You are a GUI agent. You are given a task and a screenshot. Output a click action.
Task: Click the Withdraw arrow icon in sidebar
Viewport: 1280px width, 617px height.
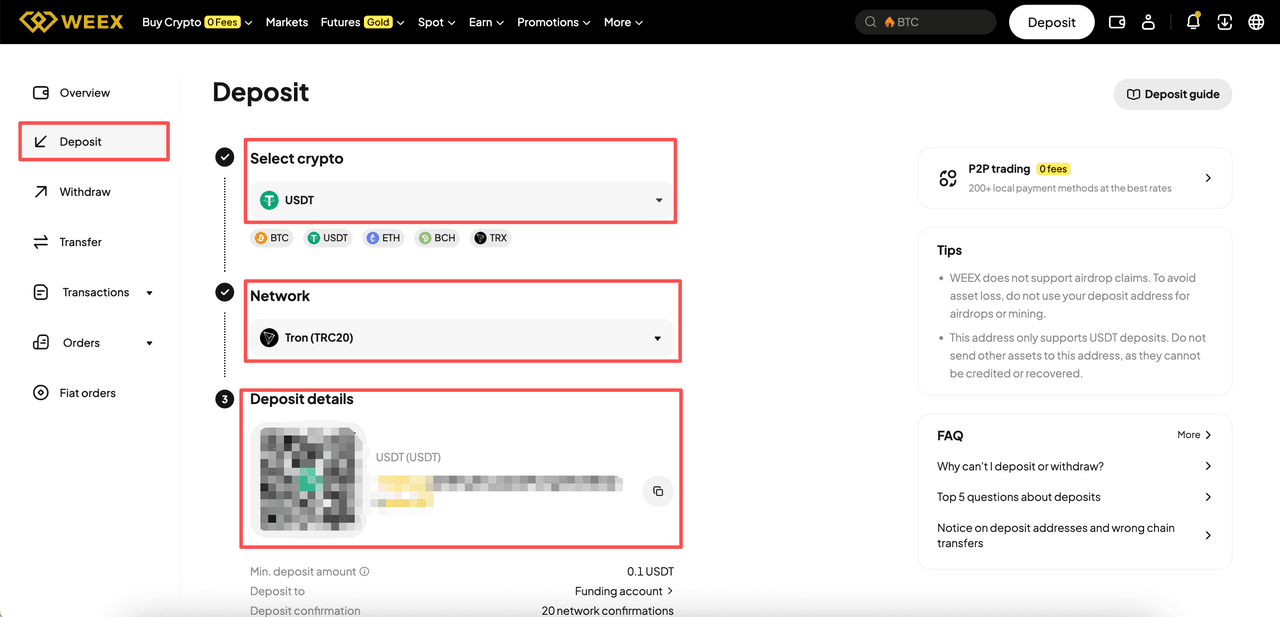click(41, 192)
